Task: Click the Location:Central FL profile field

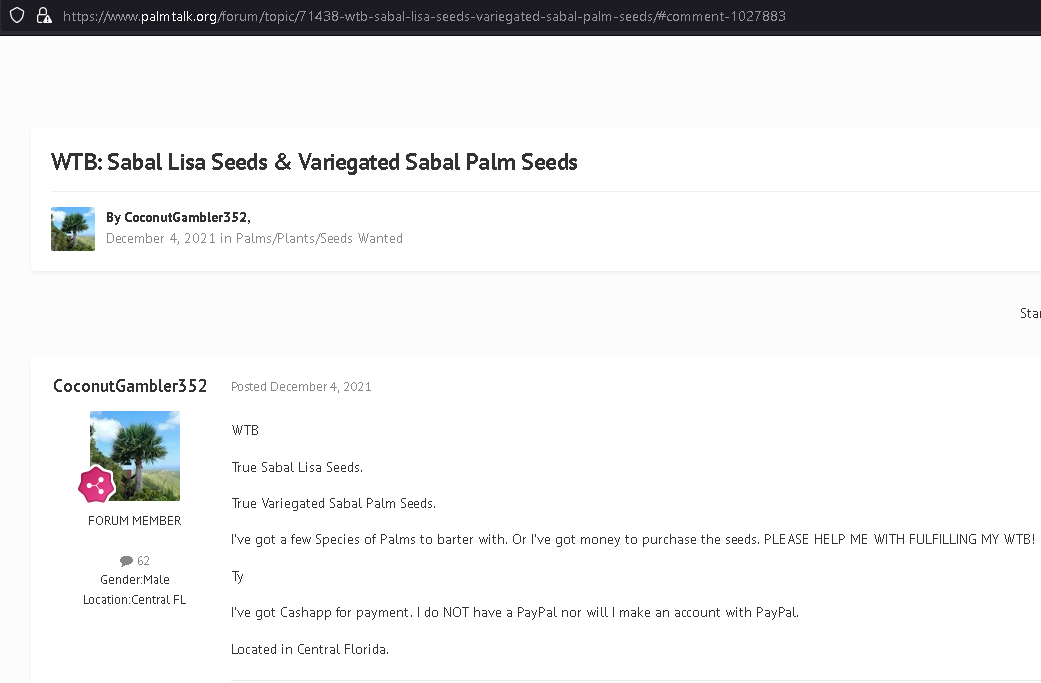Action: pos(135,600)
